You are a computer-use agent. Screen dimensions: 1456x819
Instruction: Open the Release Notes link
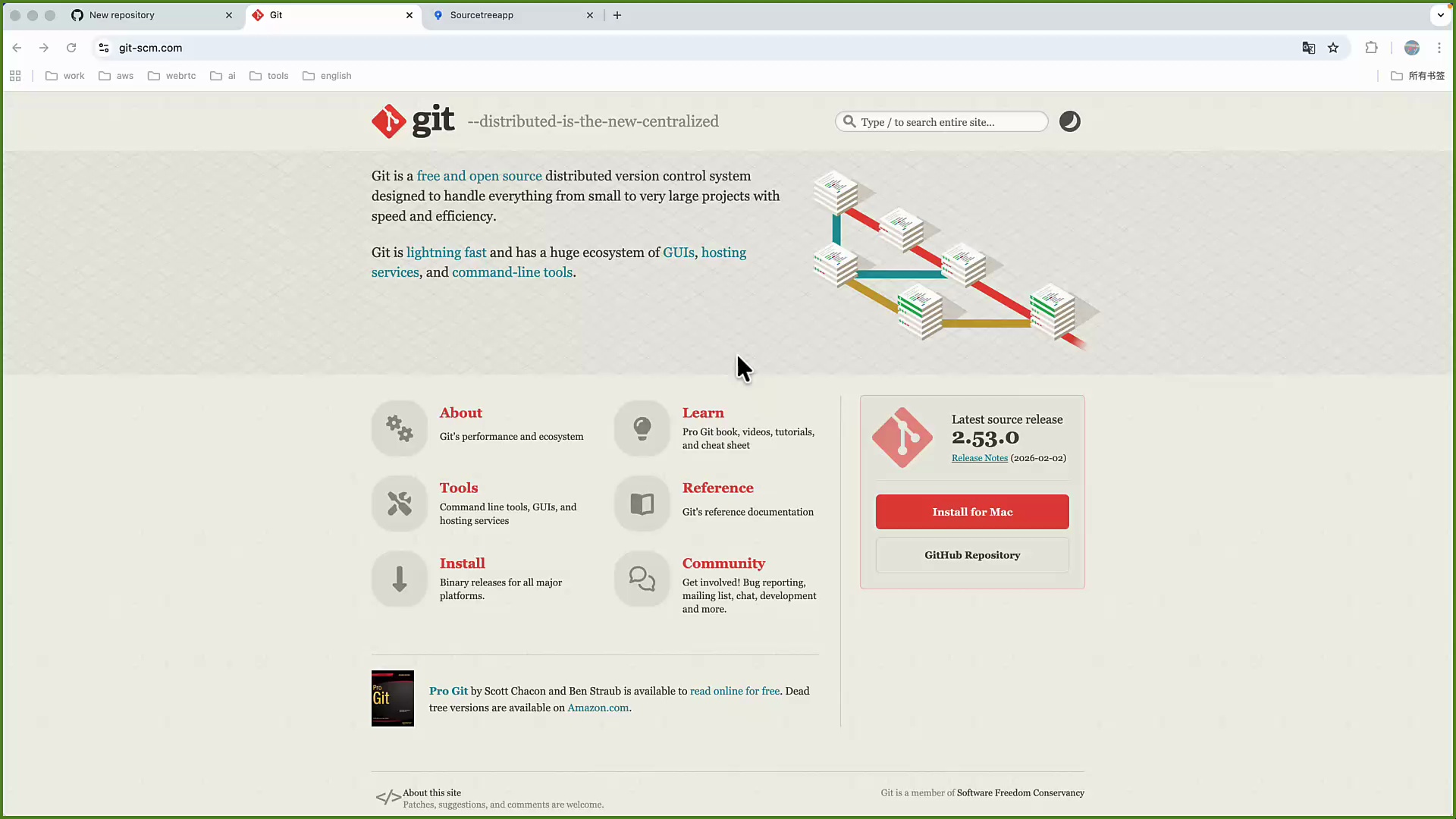(x=979, y=458)
